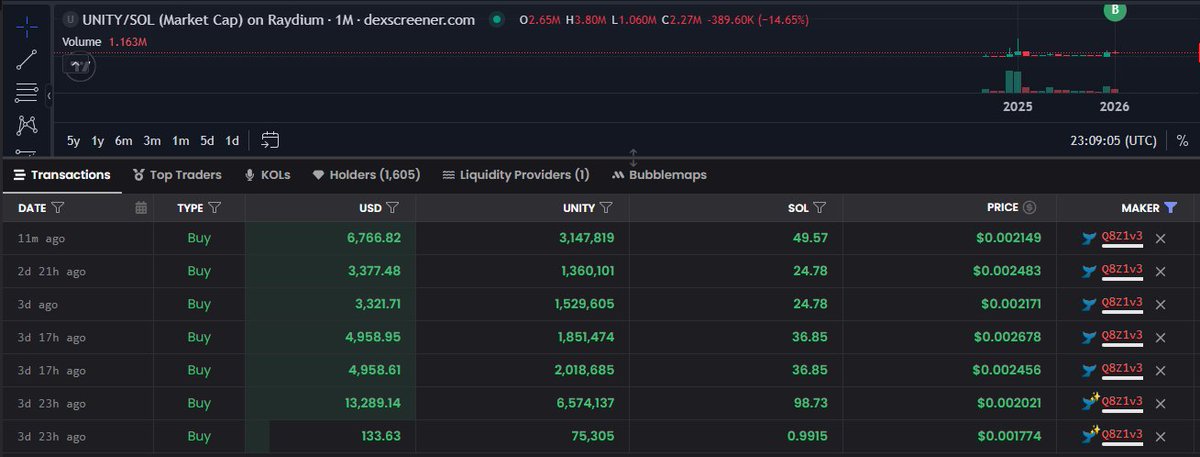The image size is (1200, 457).
Task: Click the sparkle whale icon in the 13,289.14 row
Action: click(1090, 402)
